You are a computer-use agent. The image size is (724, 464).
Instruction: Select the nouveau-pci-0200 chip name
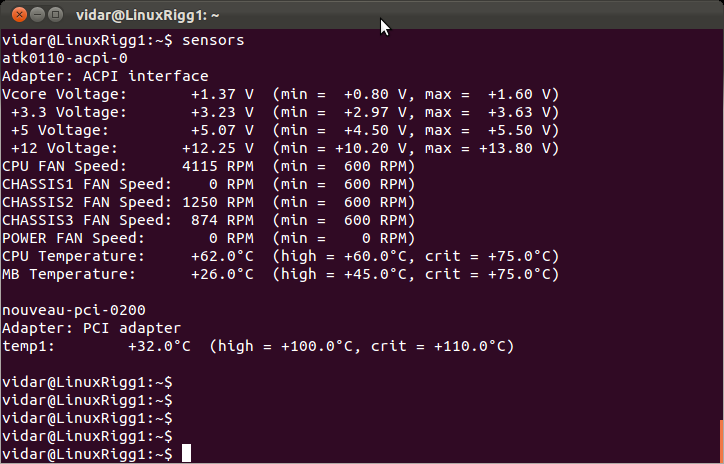(74, 310)
